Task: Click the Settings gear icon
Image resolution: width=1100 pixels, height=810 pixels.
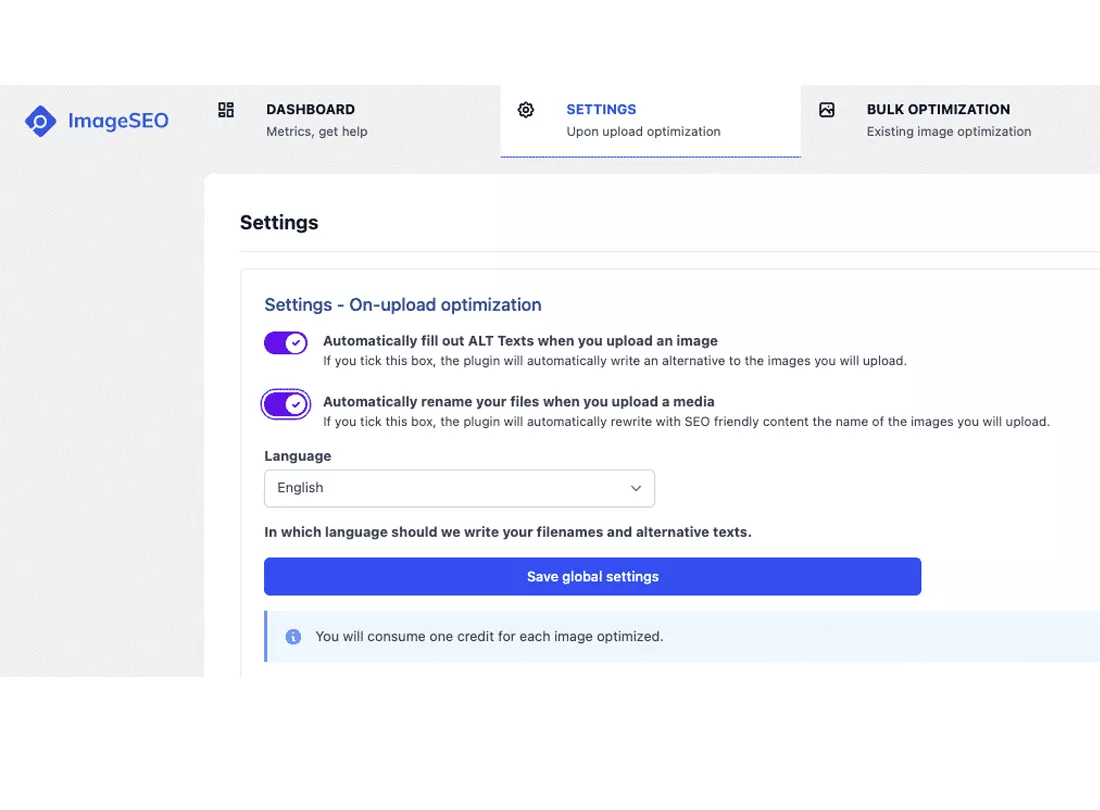Action: [x=526, y=109]
